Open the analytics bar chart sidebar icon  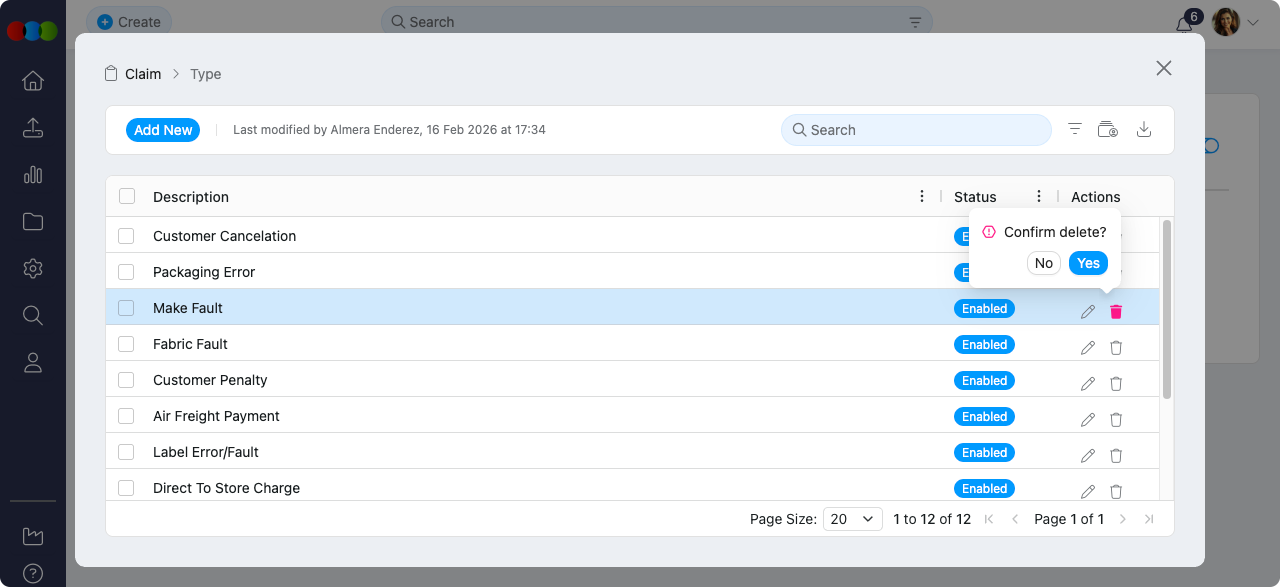33,175
